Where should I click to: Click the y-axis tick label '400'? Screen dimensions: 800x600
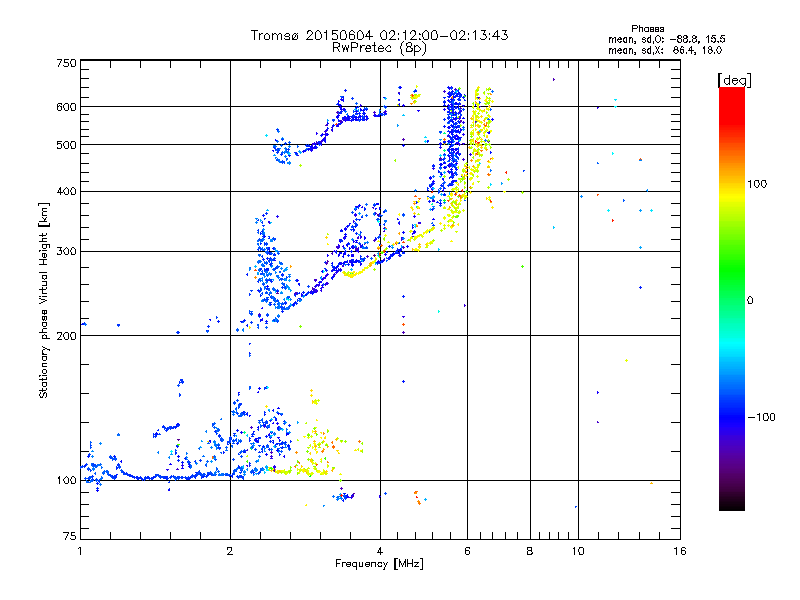point(66,192)
